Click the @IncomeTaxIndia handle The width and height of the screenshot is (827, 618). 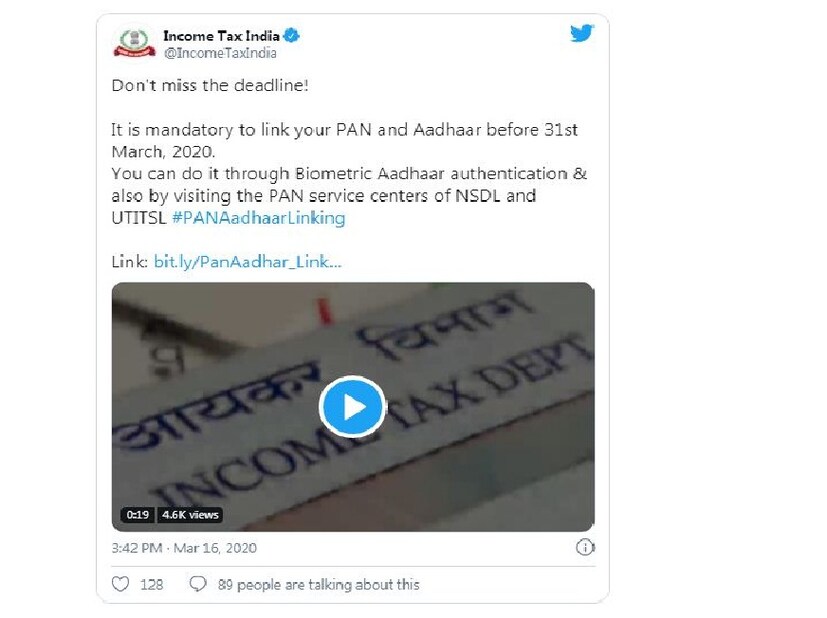coord(220,53)
